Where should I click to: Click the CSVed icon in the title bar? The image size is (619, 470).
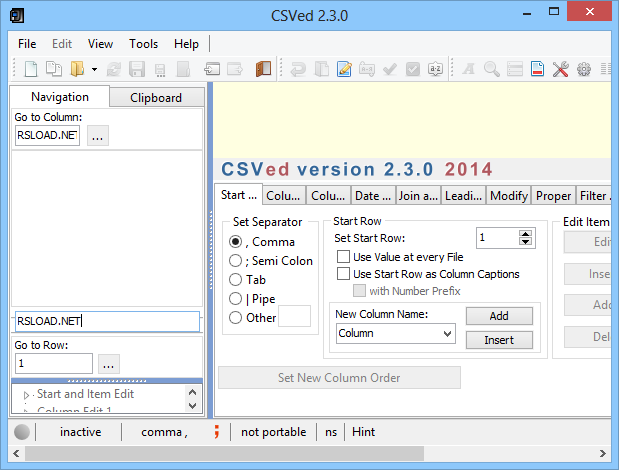pos(17,16)
